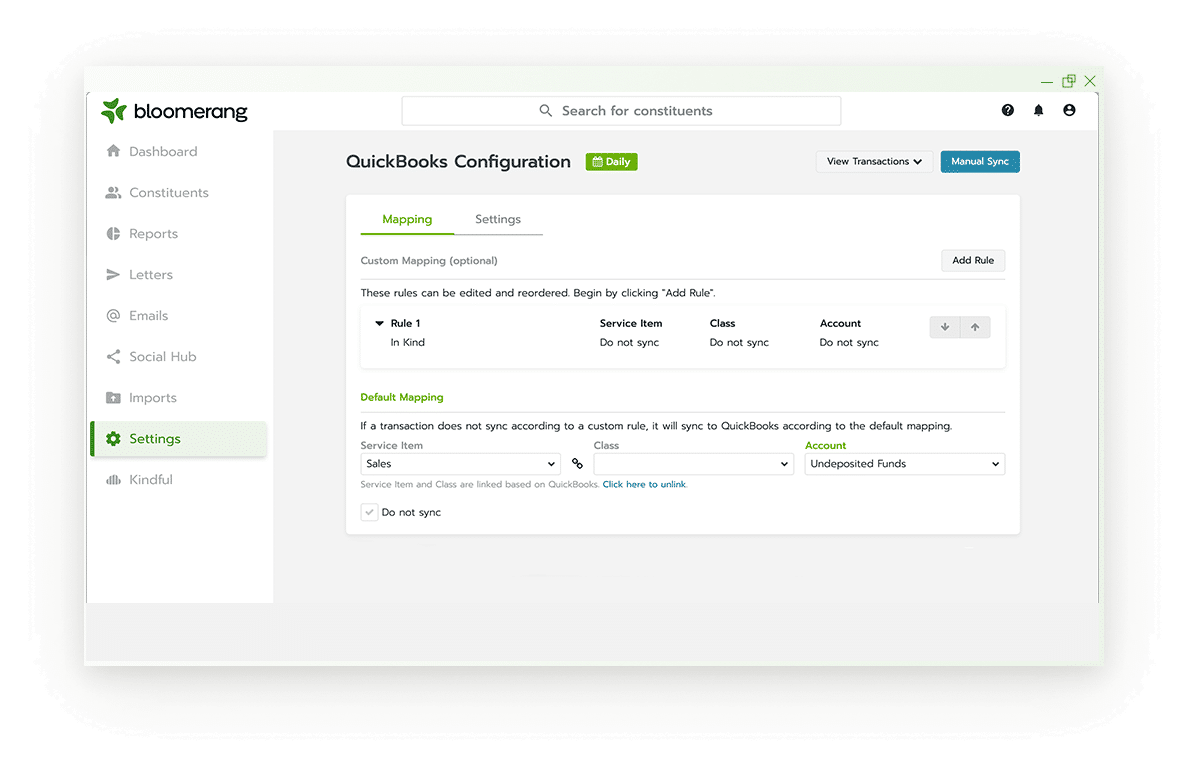
Task: Open the Account Undeposited Funds dropdown
Action: click(x=905, y=464)
